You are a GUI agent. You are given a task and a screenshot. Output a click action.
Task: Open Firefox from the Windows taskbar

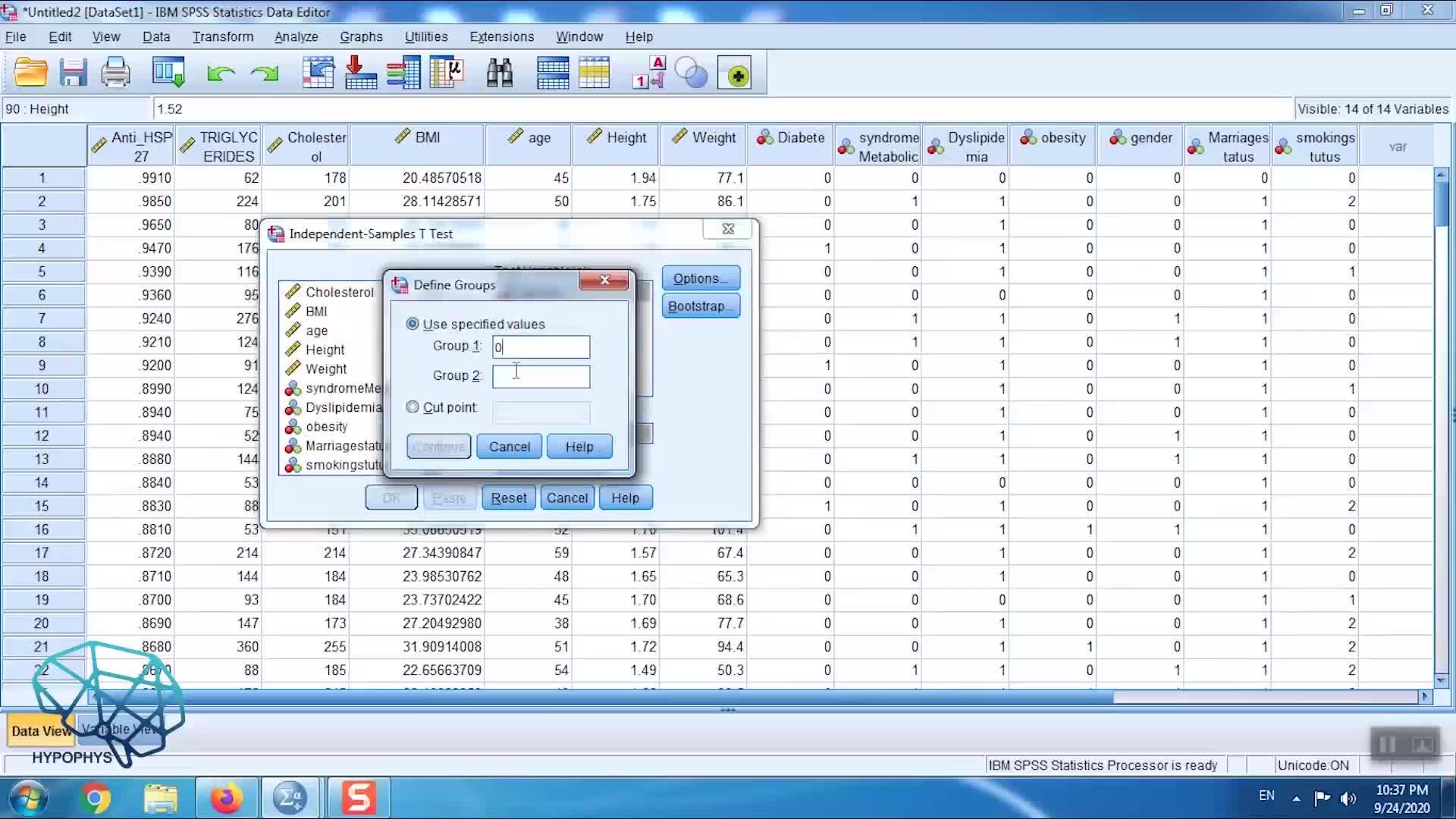(x=225, y=798)
